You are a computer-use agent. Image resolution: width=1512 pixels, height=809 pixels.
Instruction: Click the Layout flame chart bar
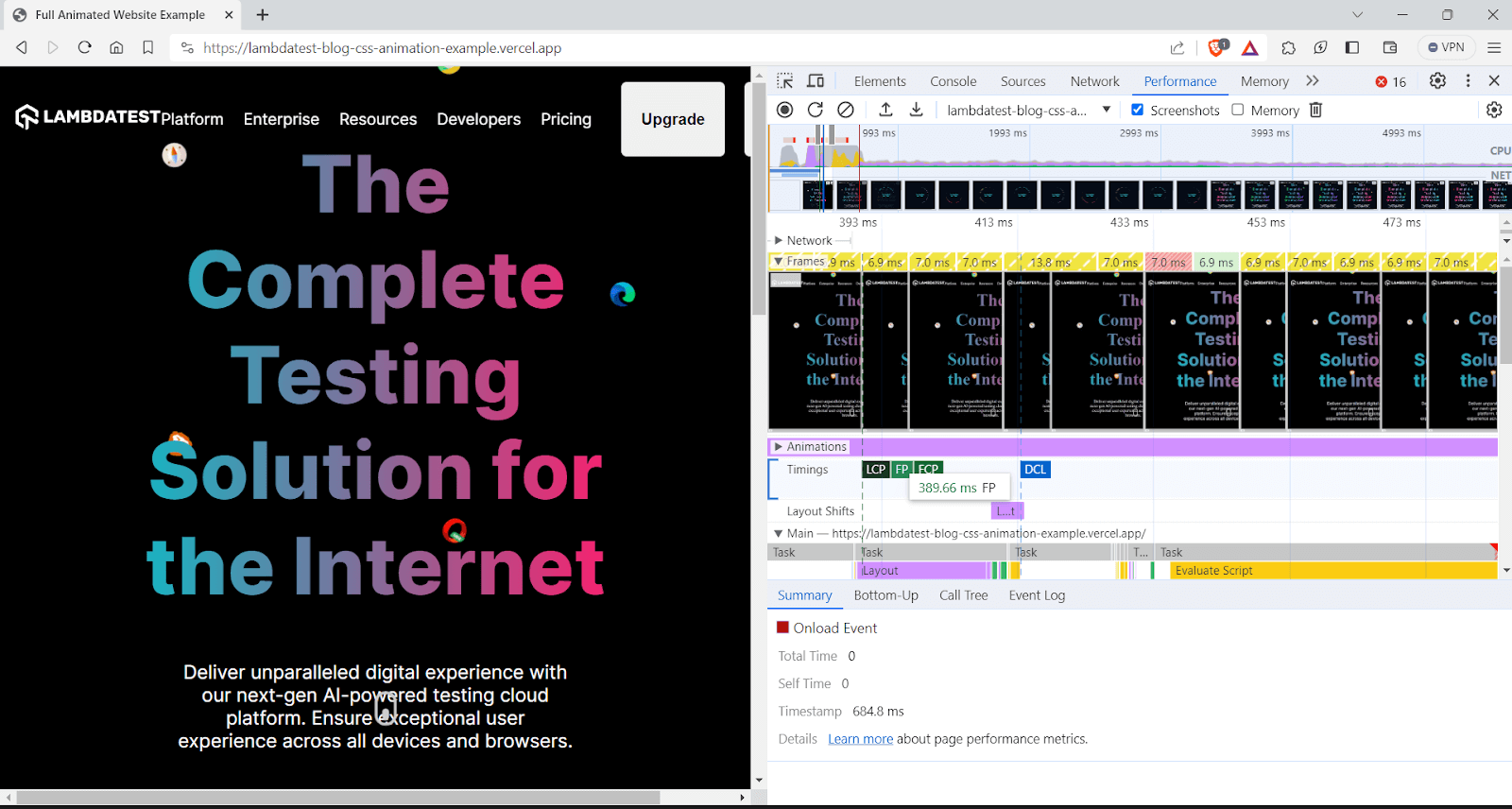922,571
